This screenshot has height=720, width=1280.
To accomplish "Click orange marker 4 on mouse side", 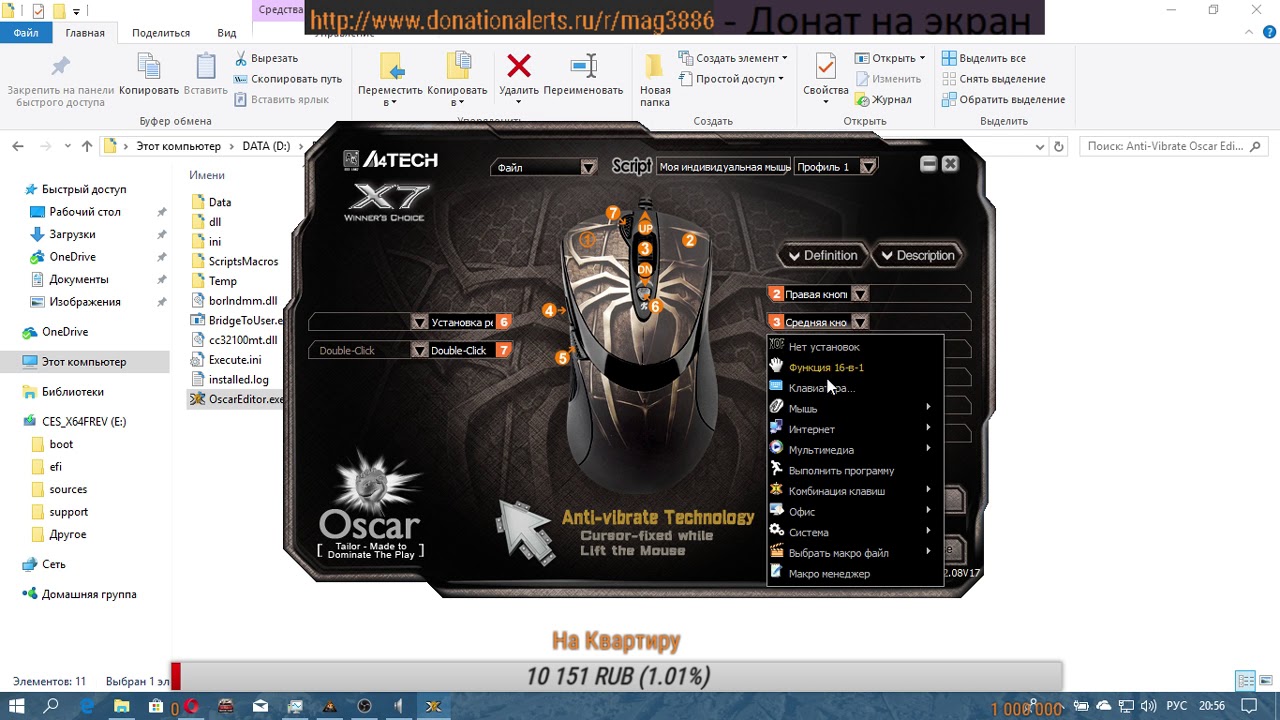I will point(549,311).
